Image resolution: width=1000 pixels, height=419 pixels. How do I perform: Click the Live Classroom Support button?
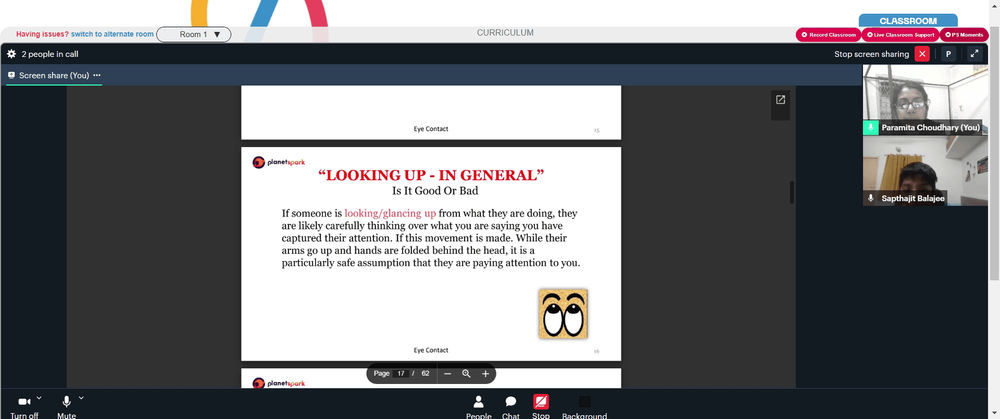(x=901, y=35)
